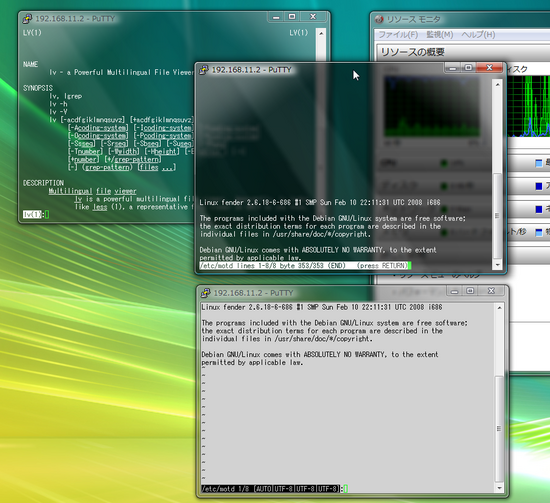Close the lv man page PuTTY window
The width and height of the screenshot is (550, 503).
(313, 17)
